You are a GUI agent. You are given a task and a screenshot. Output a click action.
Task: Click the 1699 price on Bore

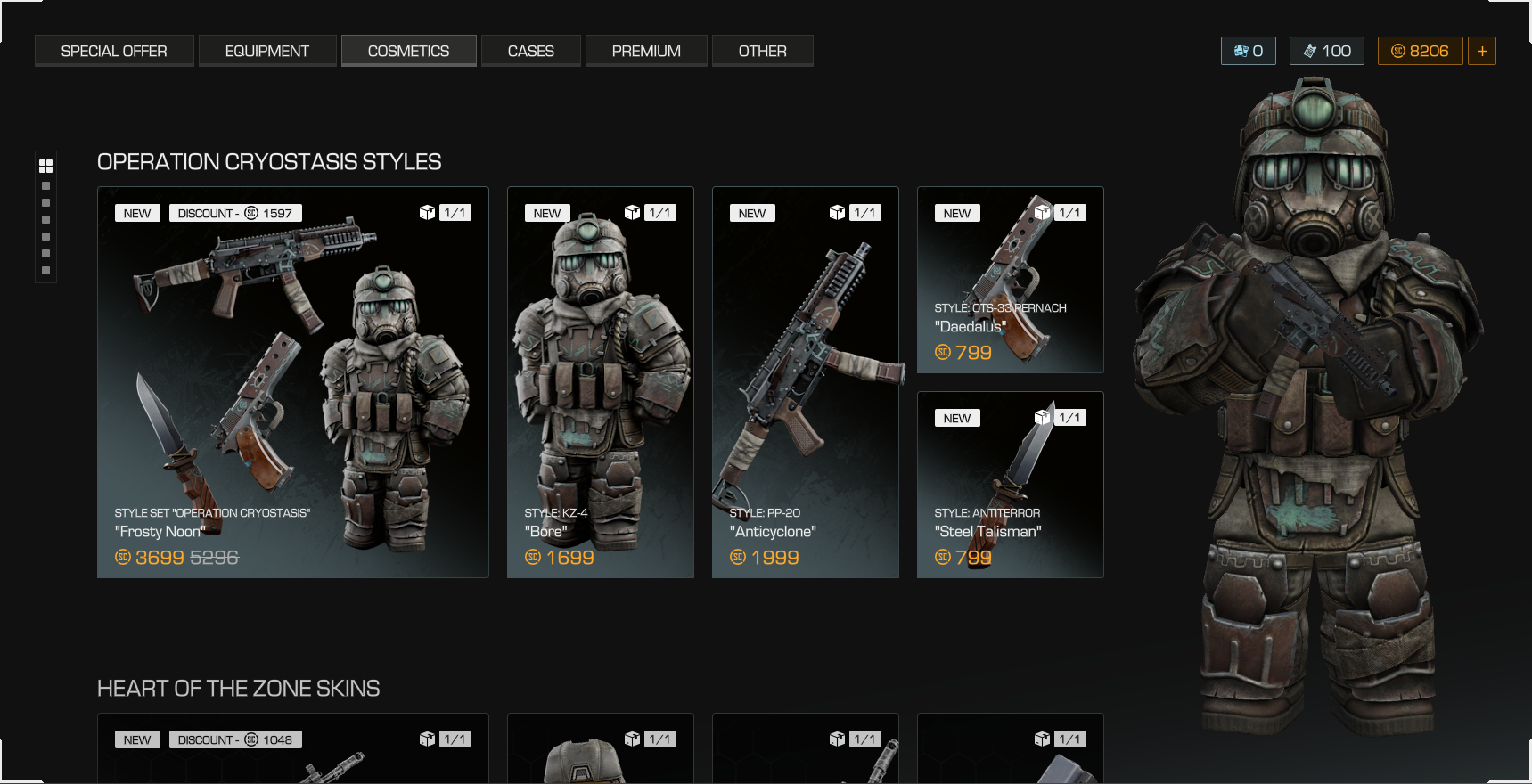tap(570, 558)
